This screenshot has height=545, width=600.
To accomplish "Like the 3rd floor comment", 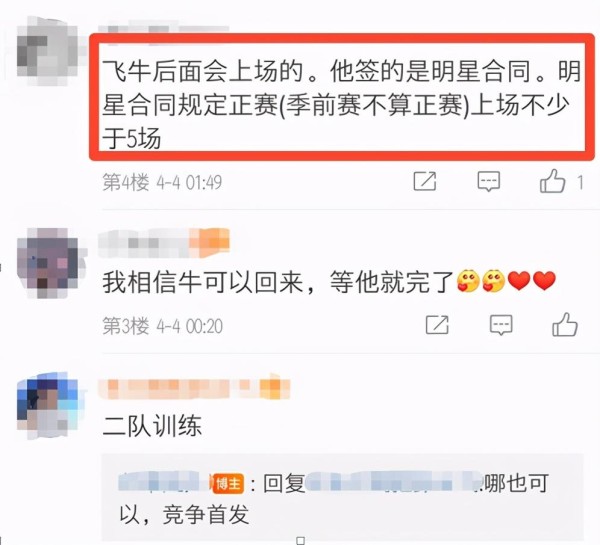I will click(564, 325).
